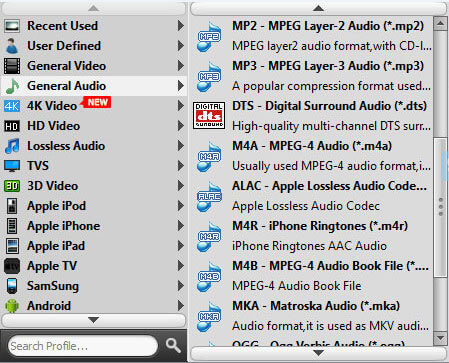
Task: Click the General Video filmstrip icon
Action: (12, 66)
